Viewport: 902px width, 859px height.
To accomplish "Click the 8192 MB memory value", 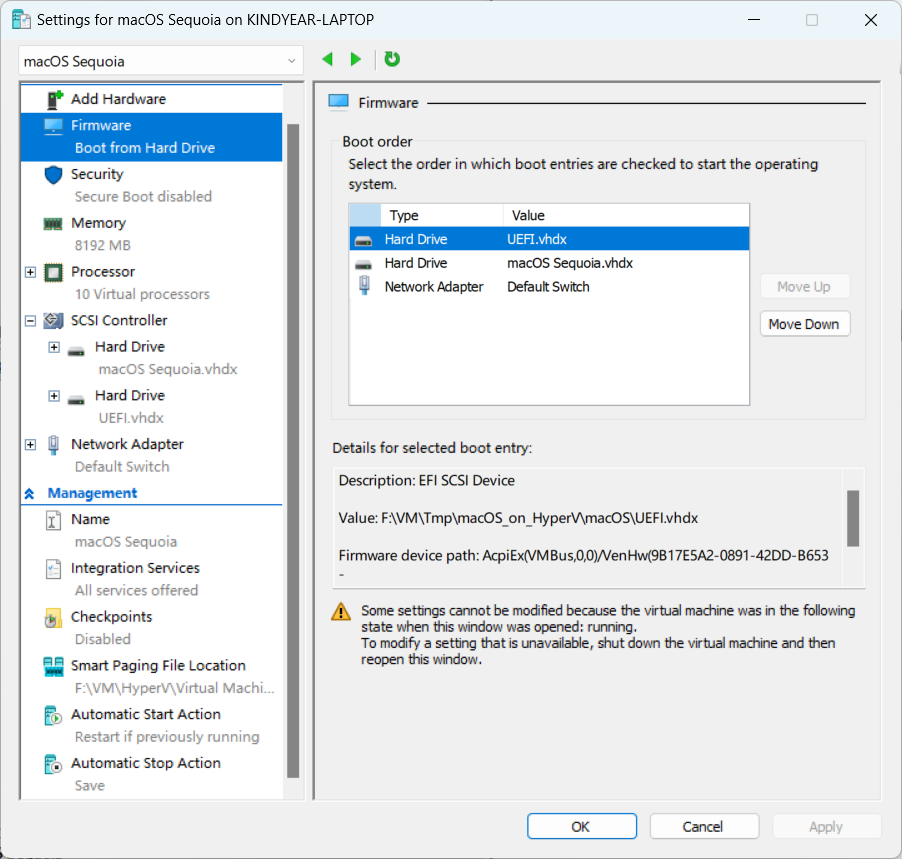I will [102, 246].
